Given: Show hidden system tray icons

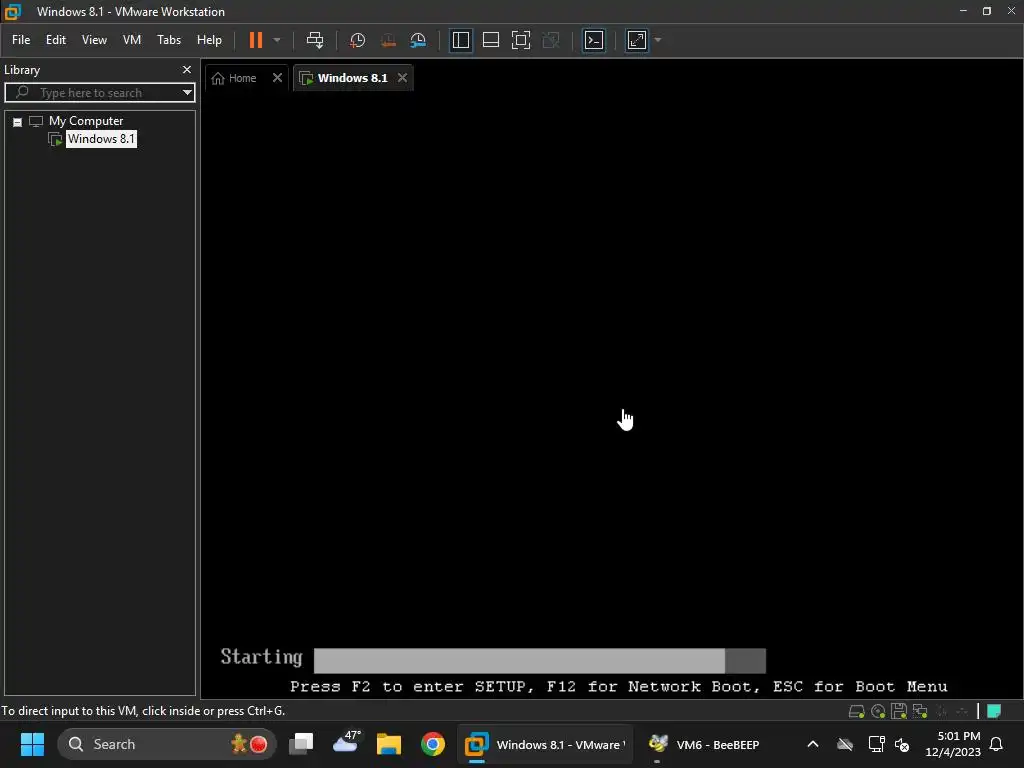Looking at the screenshot, I should pyautogui.click(x=812, y=744).
